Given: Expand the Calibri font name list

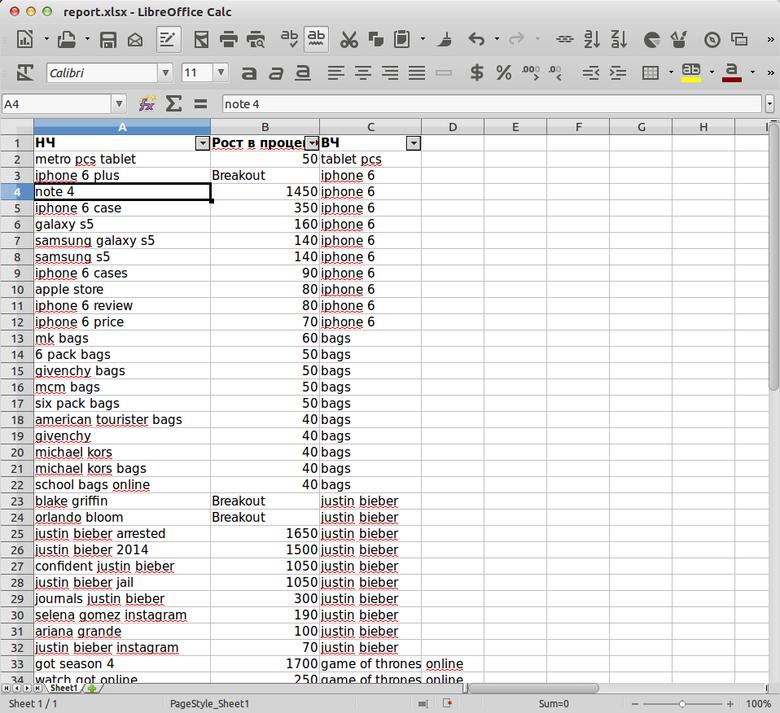Looking at the screenshot, I should click(165, 73).
